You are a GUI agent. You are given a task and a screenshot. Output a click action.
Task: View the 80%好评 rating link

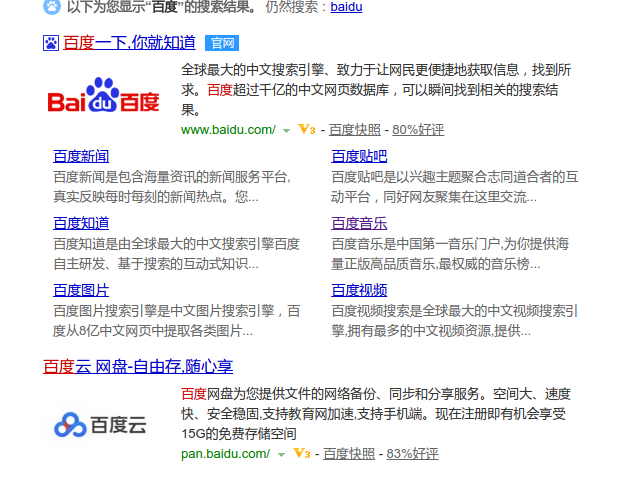click(418, 130)
